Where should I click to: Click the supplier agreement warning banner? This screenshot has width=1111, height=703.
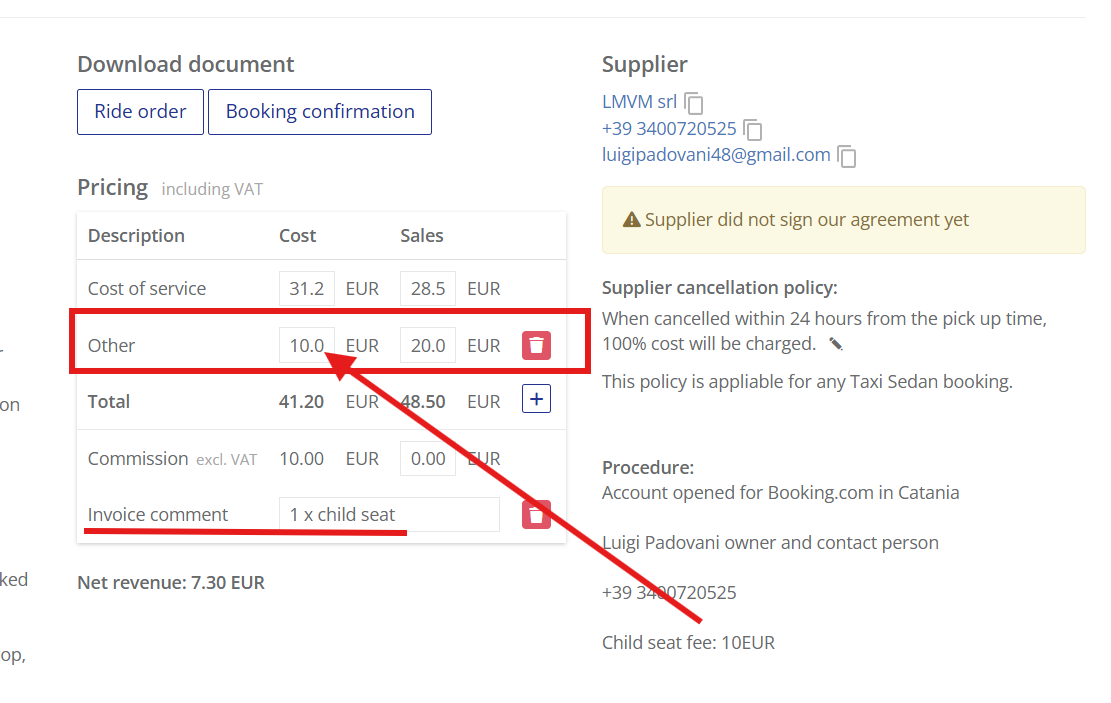tap(843, 220)
